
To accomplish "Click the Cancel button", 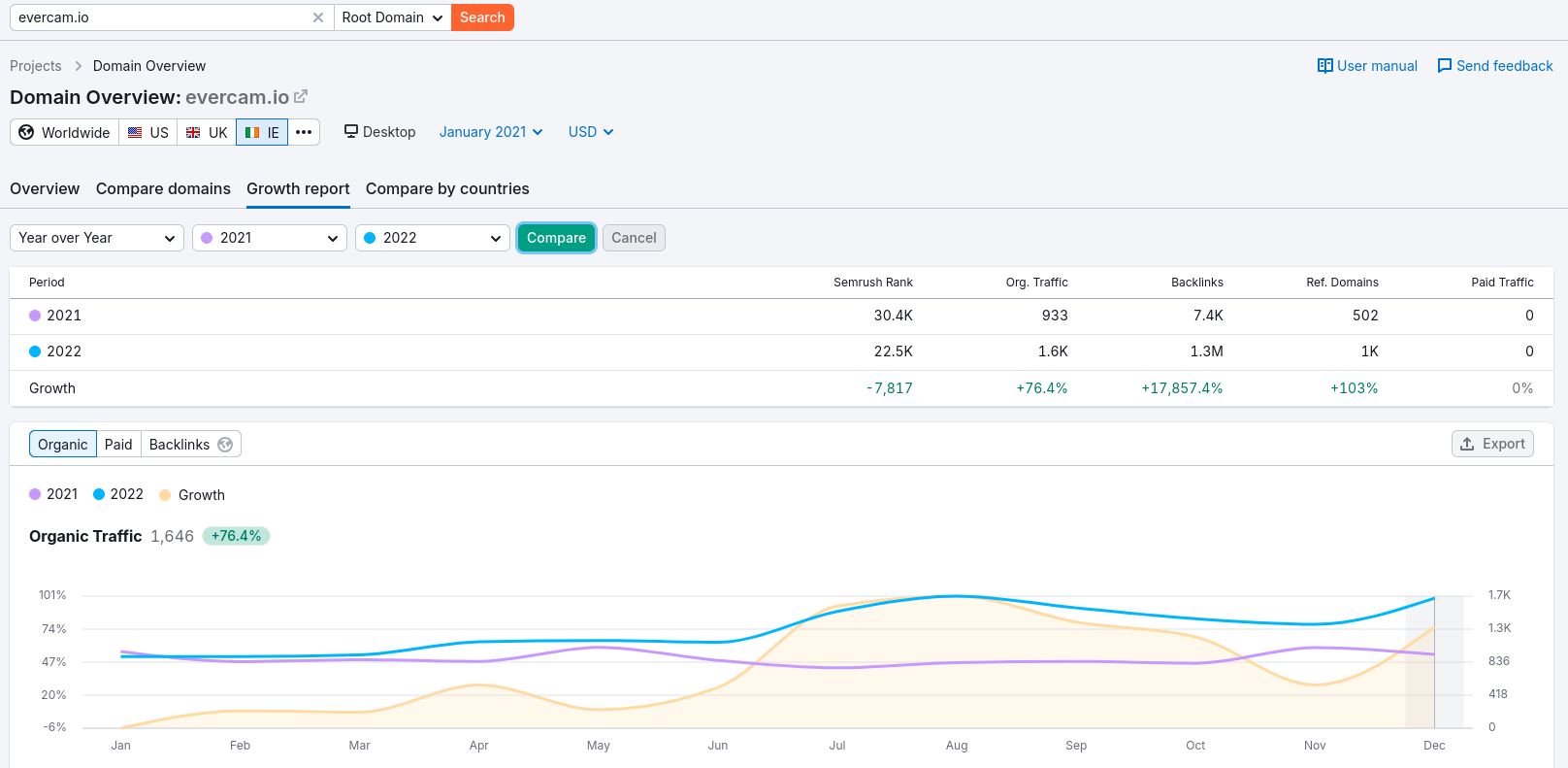I will (x=634, y=238).
